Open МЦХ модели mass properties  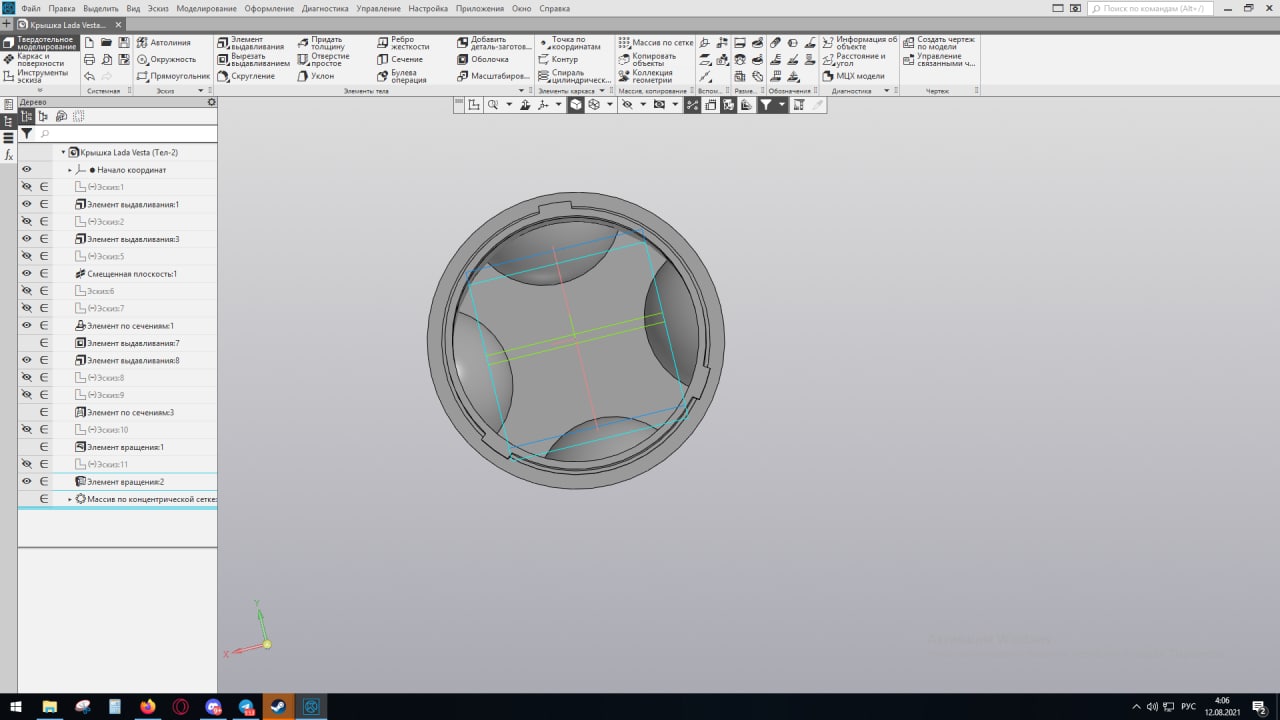pos(853,76)
